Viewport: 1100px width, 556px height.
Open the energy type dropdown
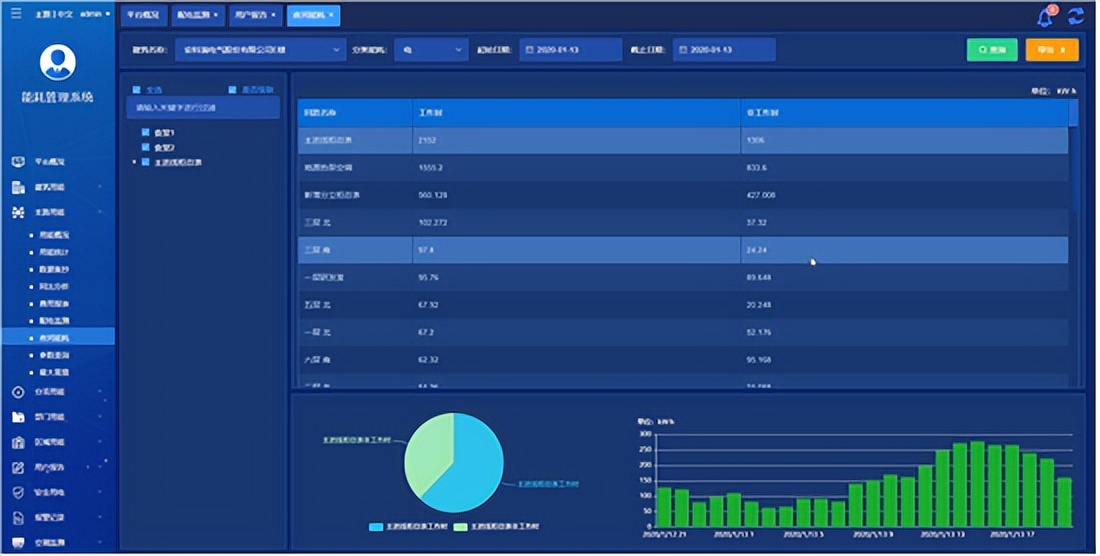pos(430,50)
